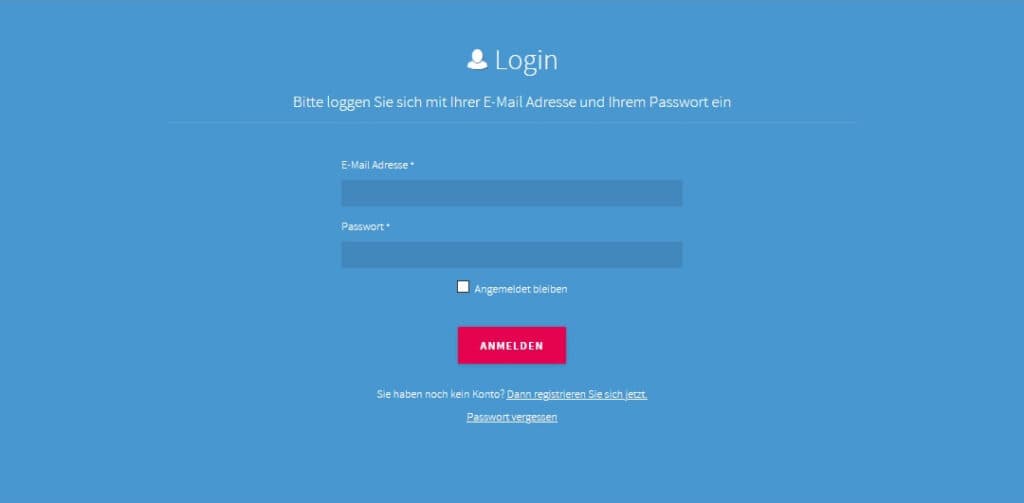Click the Angemeldet bleiben label text
The width and height of the screenshot is (1024, 503).
coord(520,289)
